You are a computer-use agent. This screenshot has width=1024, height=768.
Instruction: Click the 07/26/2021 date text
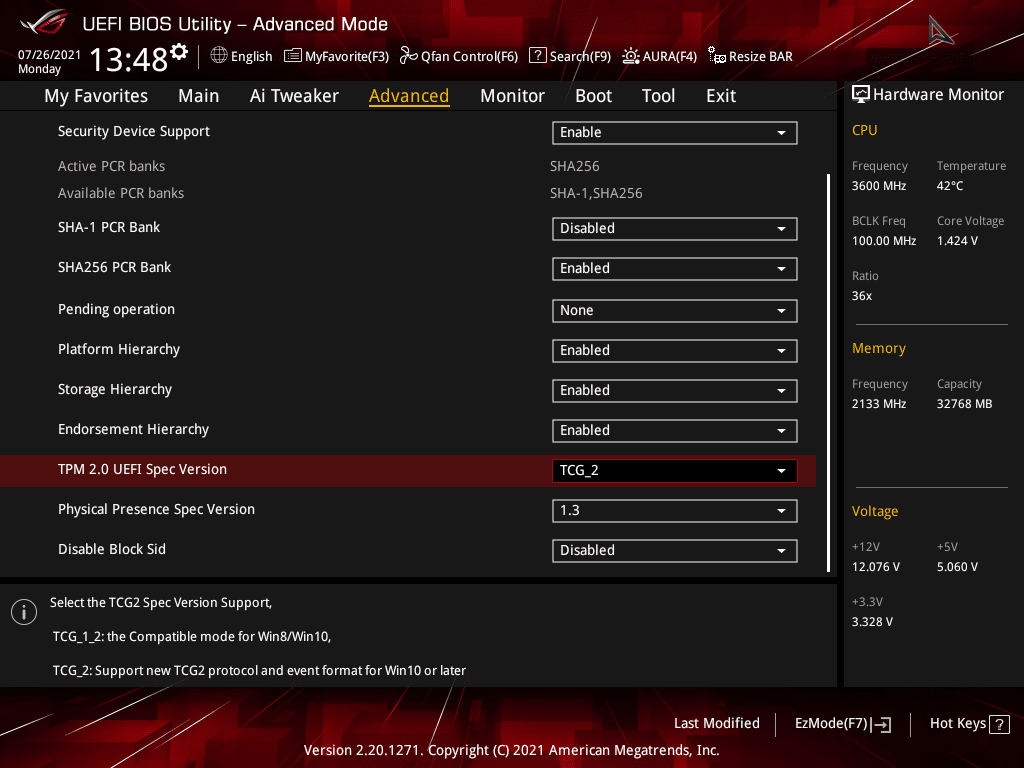point(49,55)
